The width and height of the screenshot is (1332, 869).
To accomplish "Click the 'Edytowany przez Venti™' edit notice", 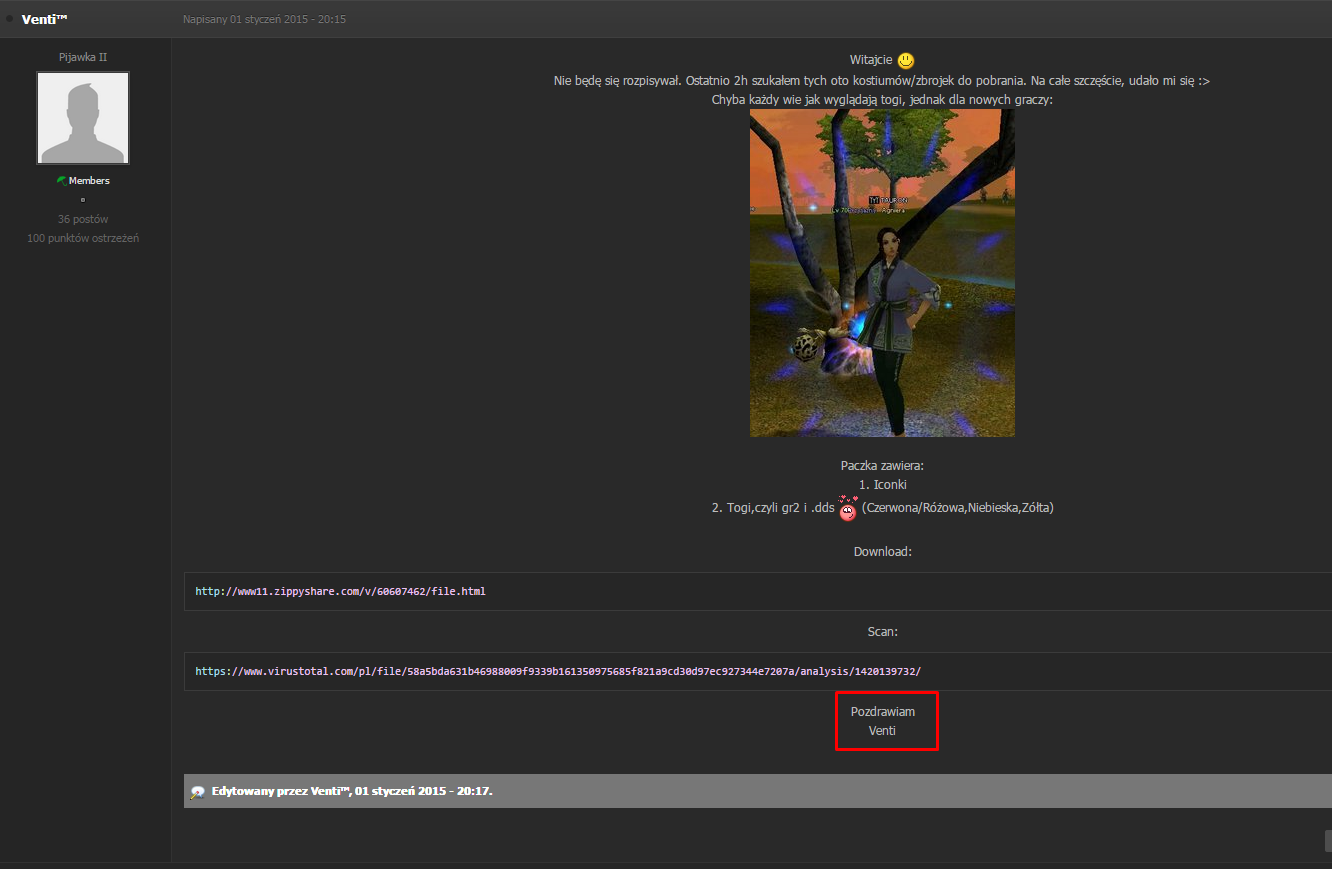I will (352, 791).
